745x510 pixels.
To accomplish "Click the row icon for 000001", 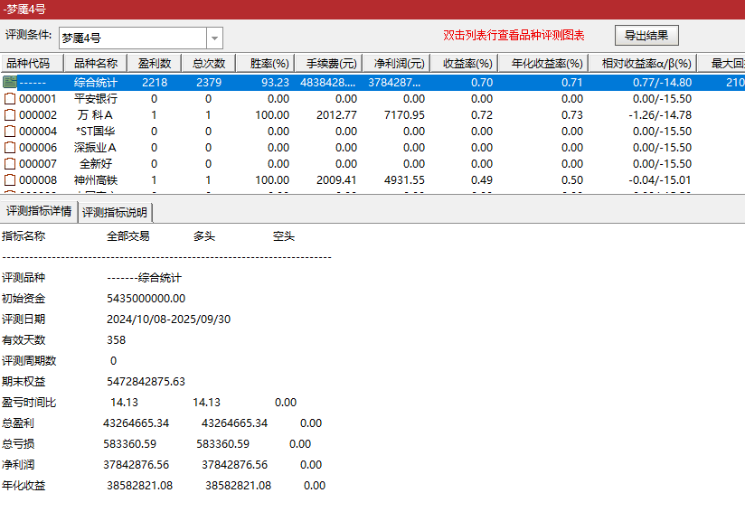I will tap(10, 99).
